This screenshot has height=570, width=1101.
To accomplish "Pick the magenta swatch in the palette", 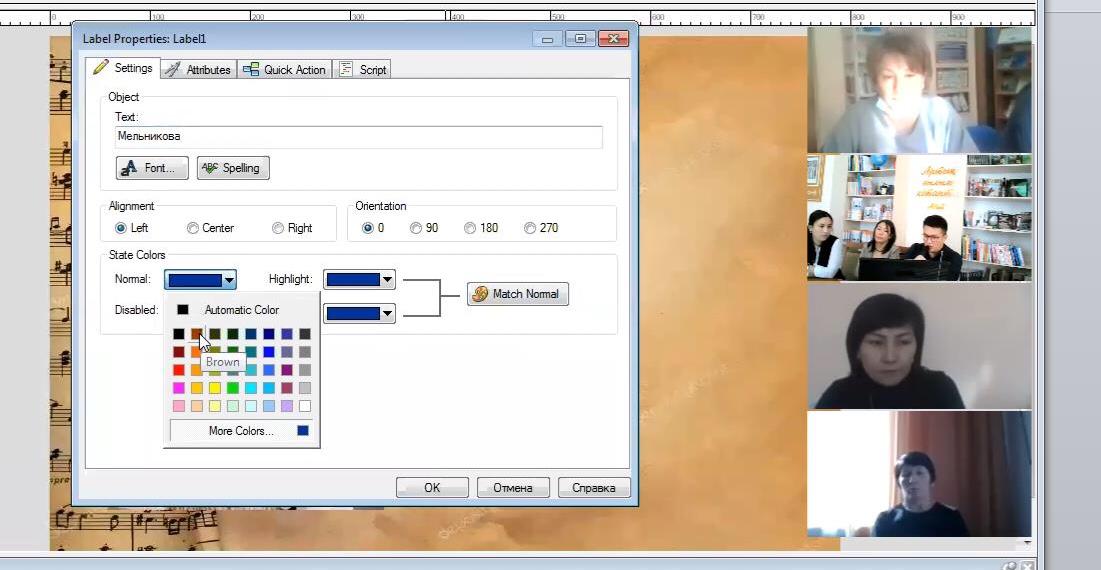I will tap(179, 388).
